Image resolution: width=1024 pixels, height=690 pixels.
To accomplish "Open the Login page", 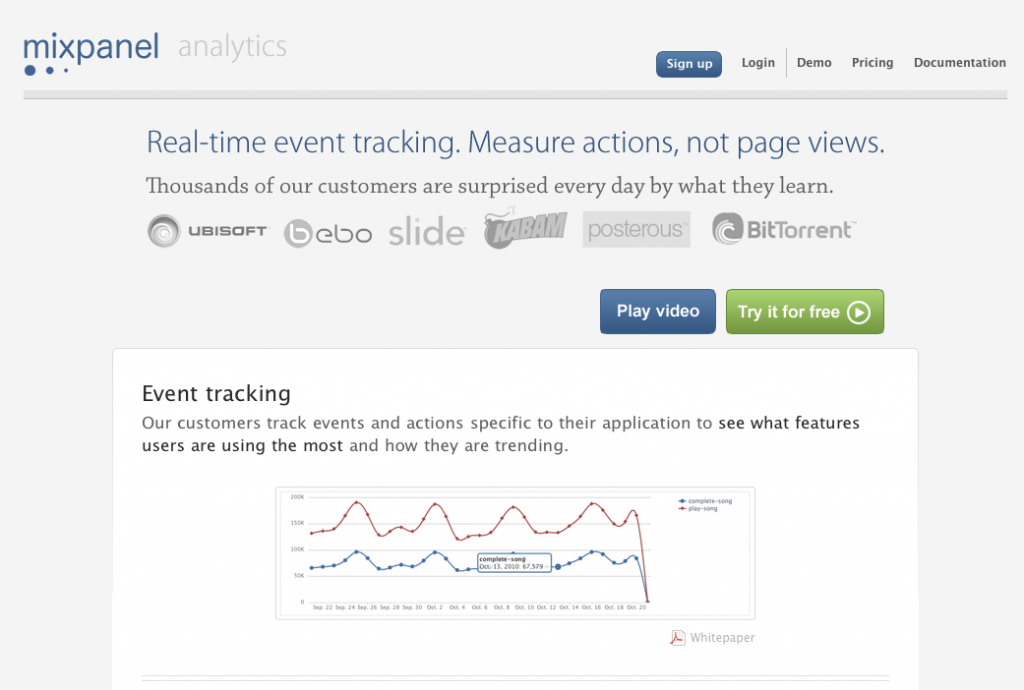I will coord(758,63).
